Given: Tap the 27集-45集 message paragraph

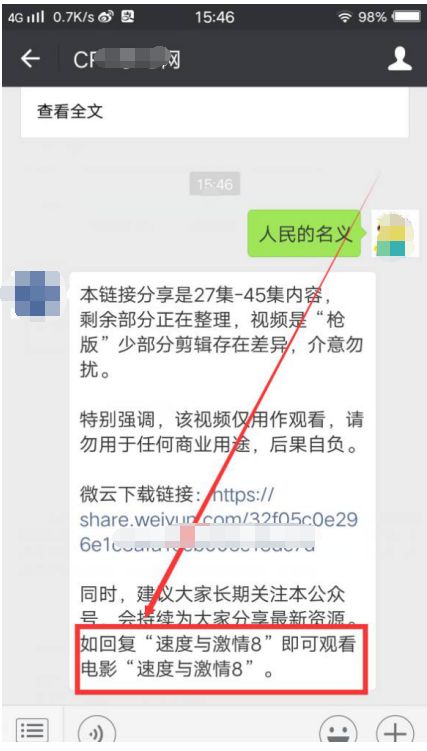Looking at the screenshot, I should (221, 331).
